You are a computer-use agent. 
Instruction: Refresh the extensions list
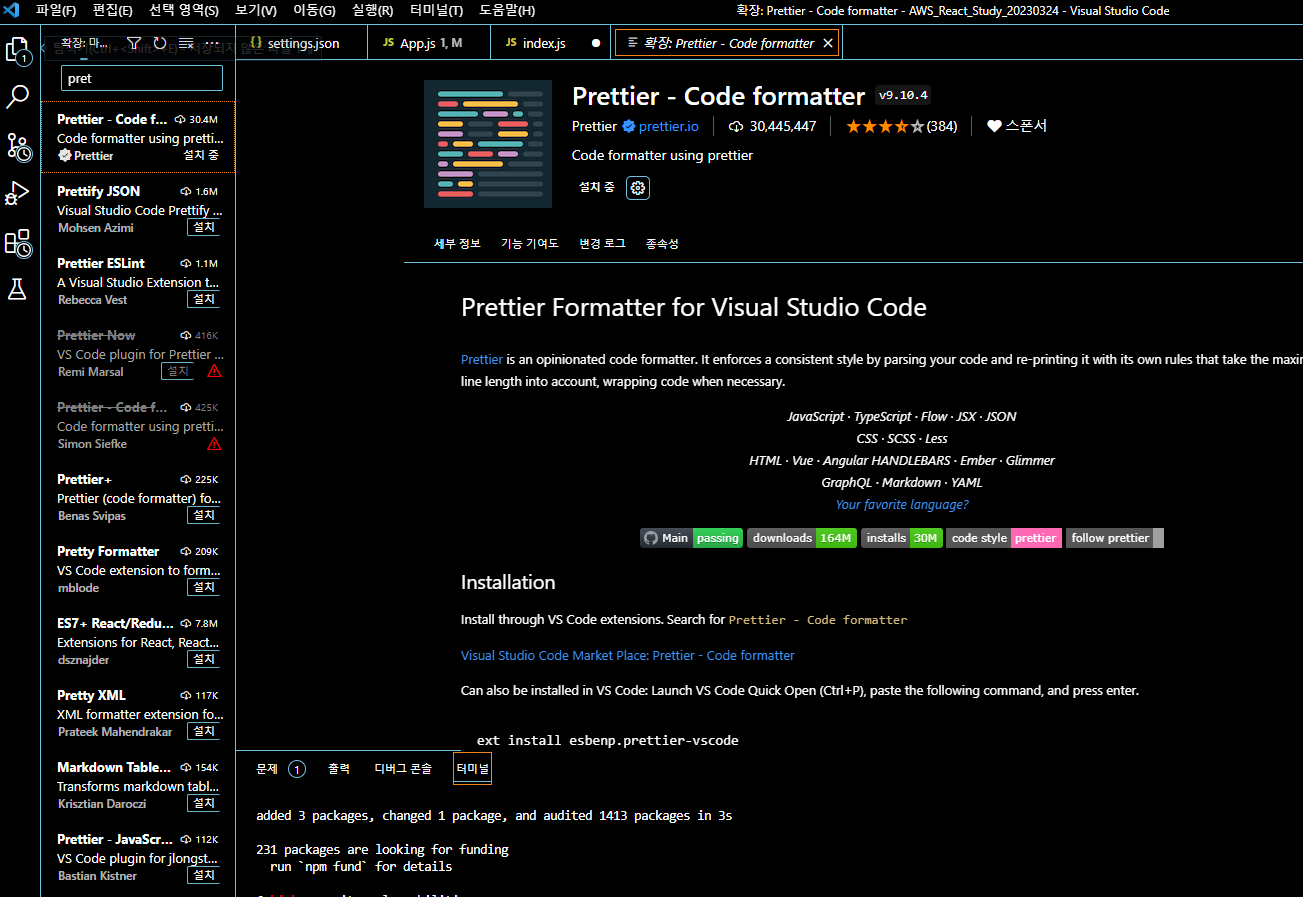click(160, 43)
